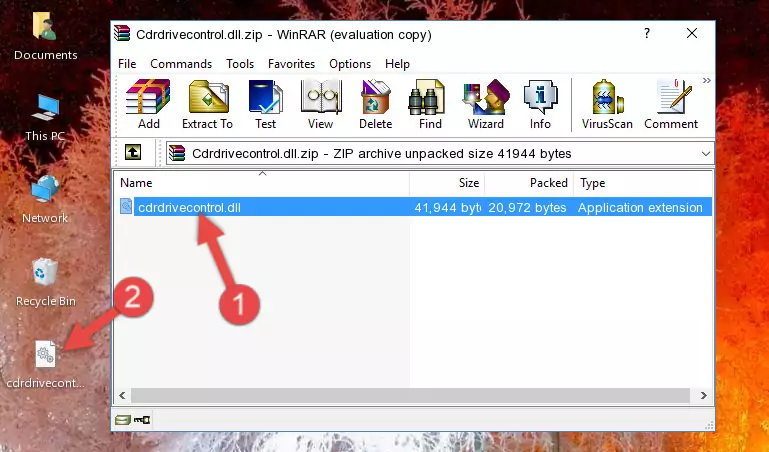Click the horizontal scrollbar thumb
The image size is (769, 452).
pos(410,395)
